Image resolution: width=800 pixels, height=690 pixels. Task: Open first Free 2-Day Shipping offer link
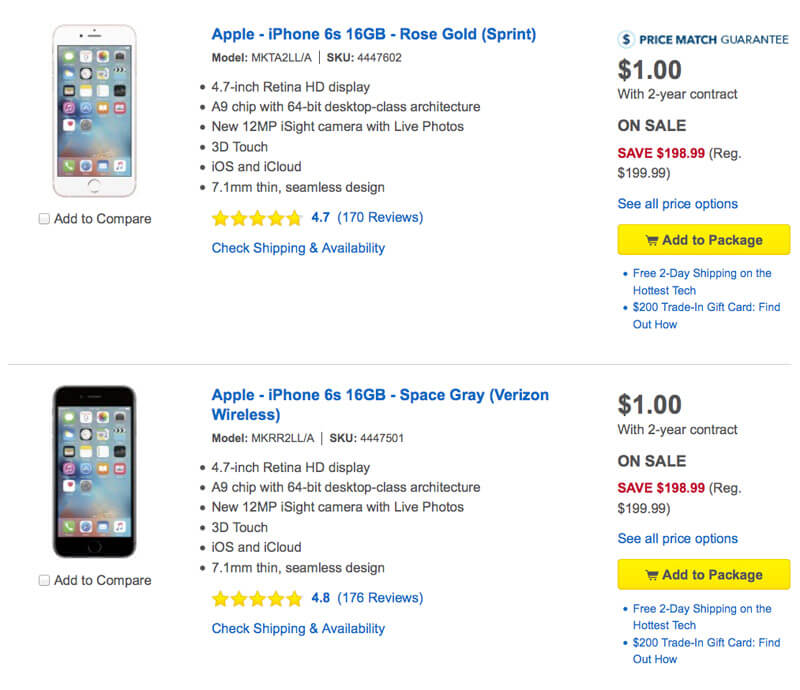702,274
